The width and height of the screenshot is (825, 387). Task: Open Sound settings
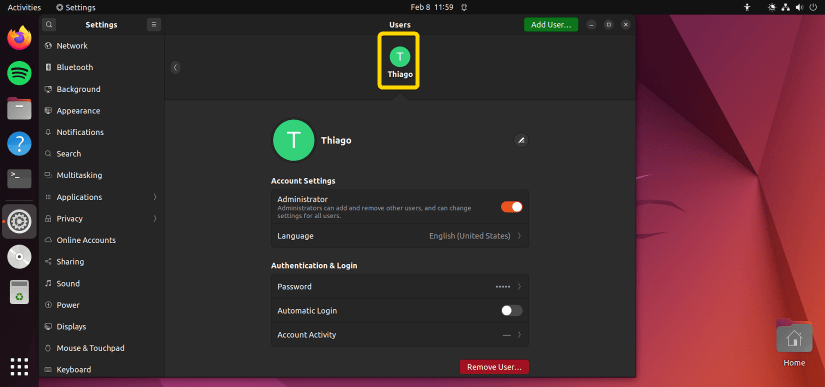(x=102, y=283)
